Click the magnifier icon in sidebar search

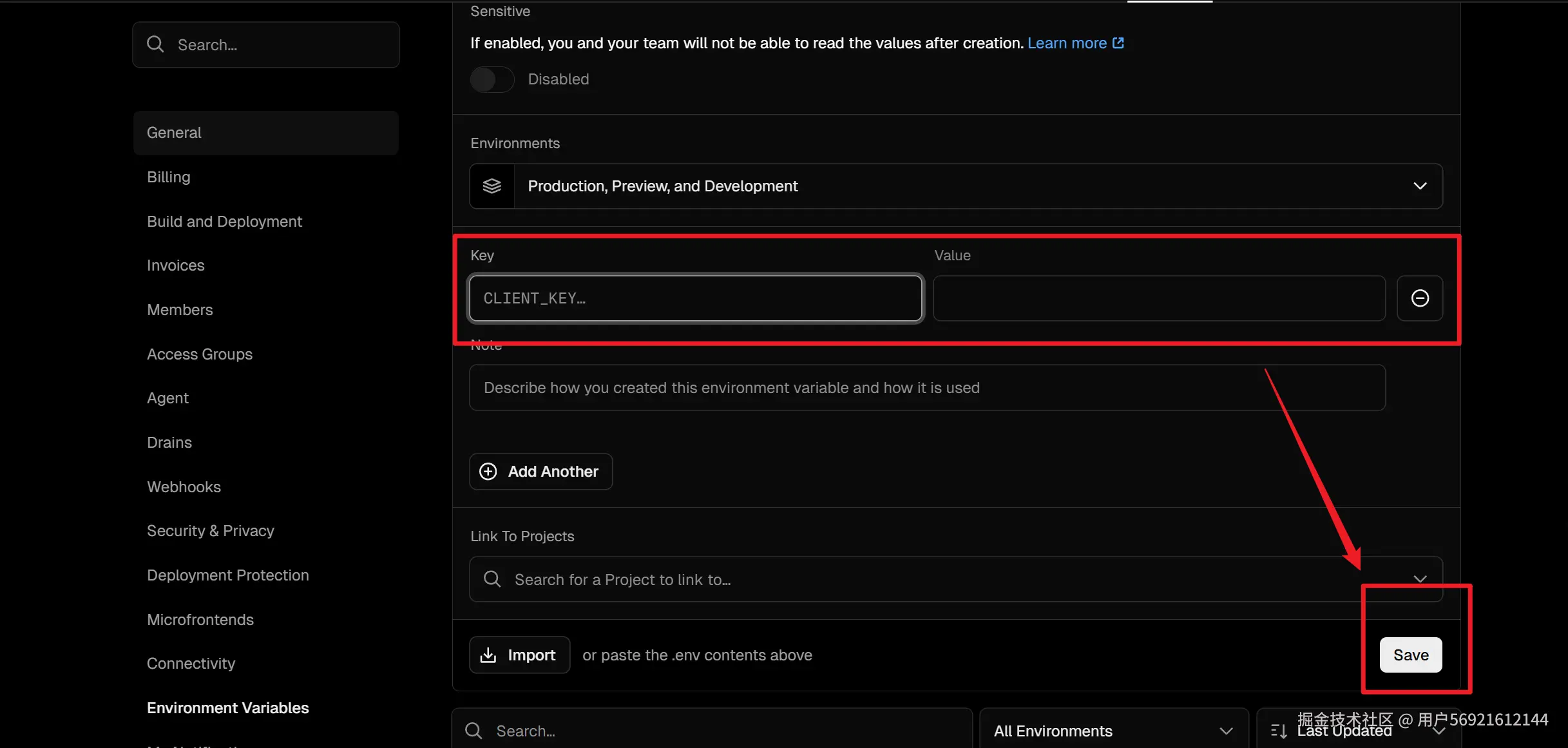[155, 44]
